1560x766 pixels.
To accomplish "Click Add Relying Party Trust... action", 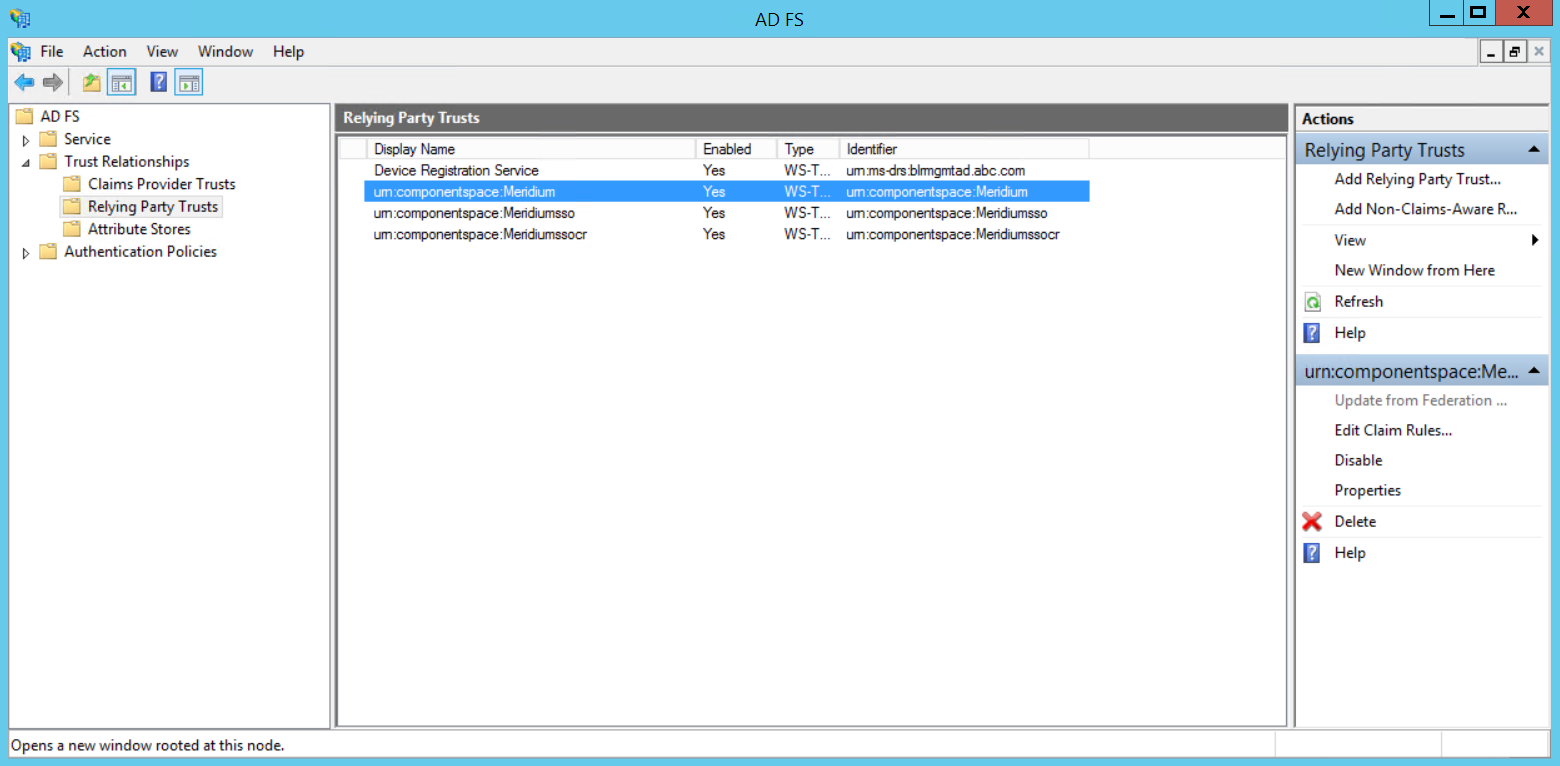I will (x=1418, y=179).
